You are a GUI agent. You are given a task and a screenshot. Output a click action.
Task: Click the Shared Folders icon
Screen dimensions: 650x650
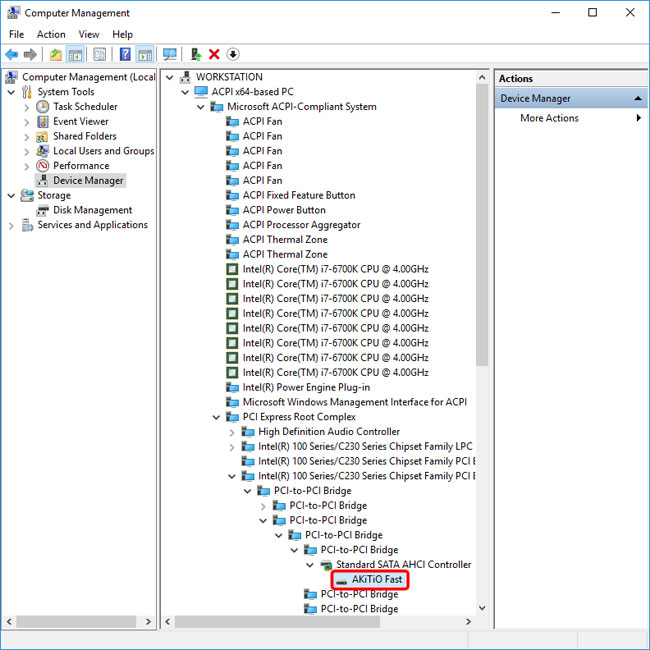click(42, 136)
